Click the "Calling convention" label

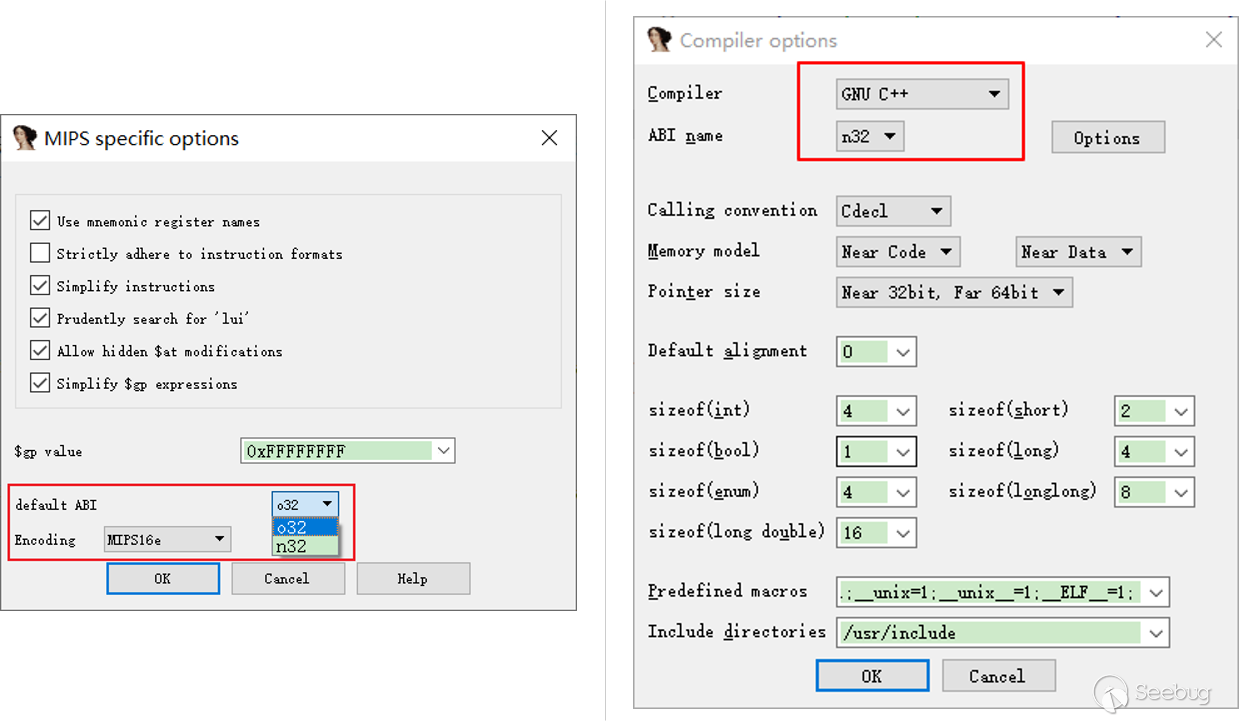pyautogui.click(x=732, y=210)
